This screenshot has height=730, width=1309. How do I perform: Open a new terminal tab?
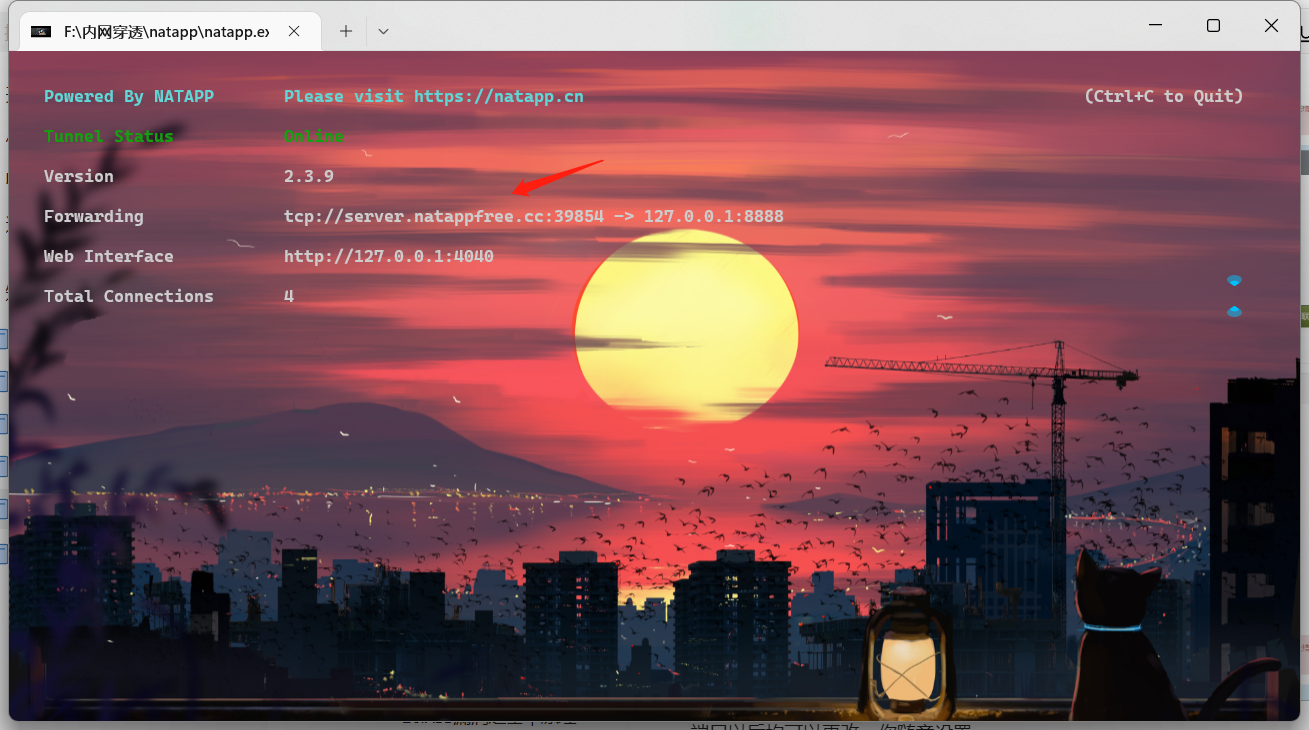pos(346,31)
